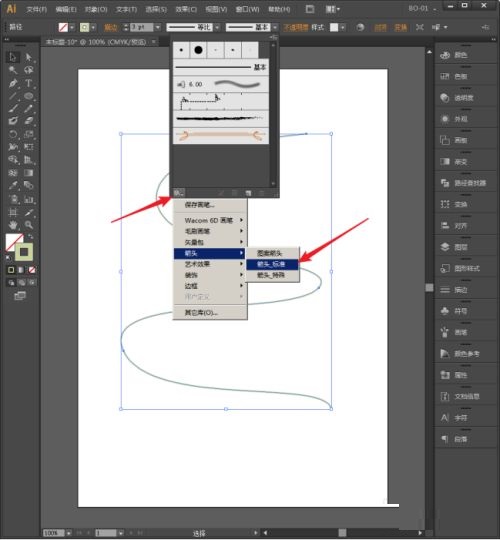The image size is (500, 540).
Task: Click the stroke color swatch in the toolbox
Action: tap(24, 252)
